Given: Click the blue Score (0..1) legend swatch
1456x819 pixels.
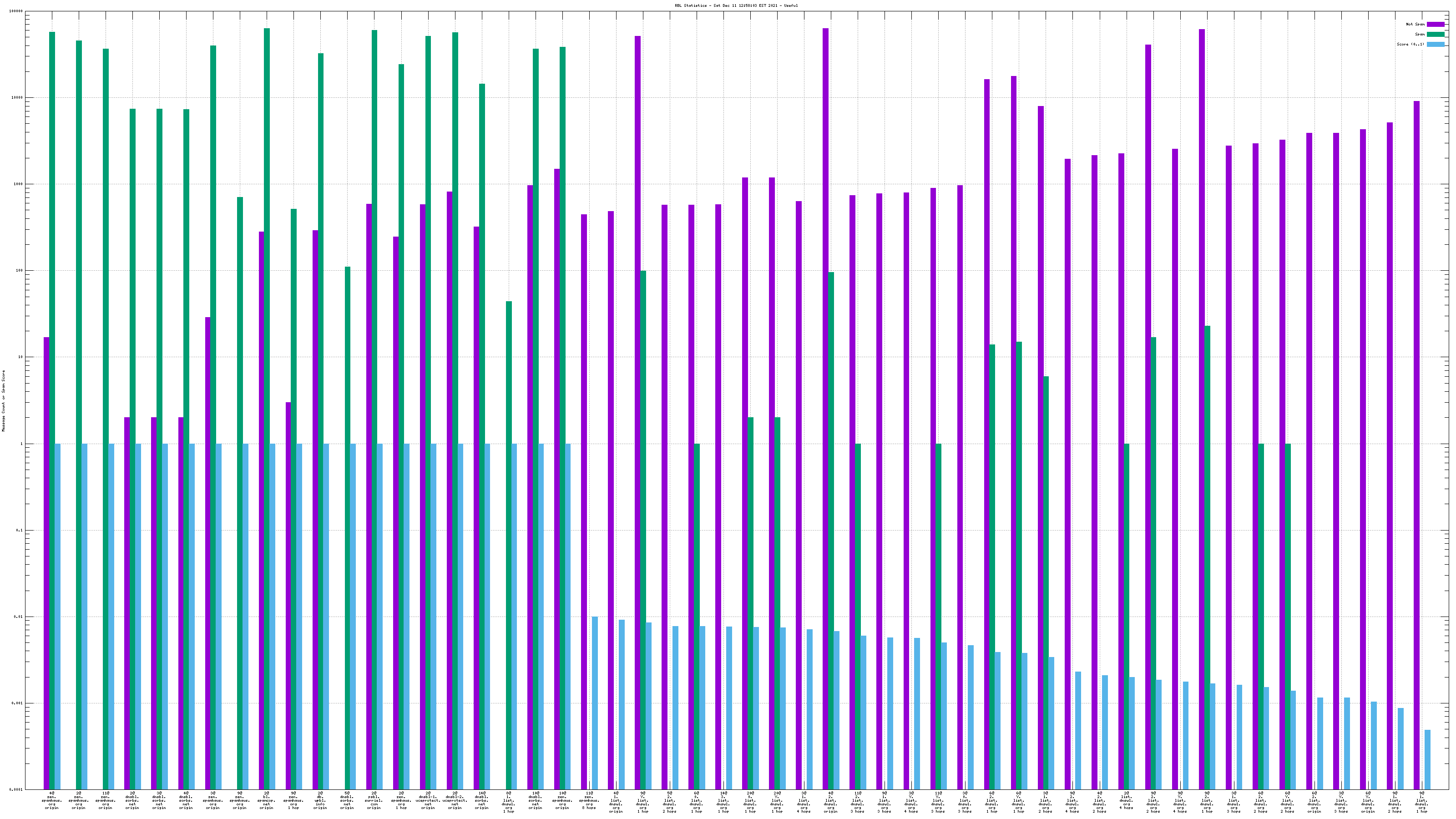Looking at the screenshot, I should (x=1435, y=44).
